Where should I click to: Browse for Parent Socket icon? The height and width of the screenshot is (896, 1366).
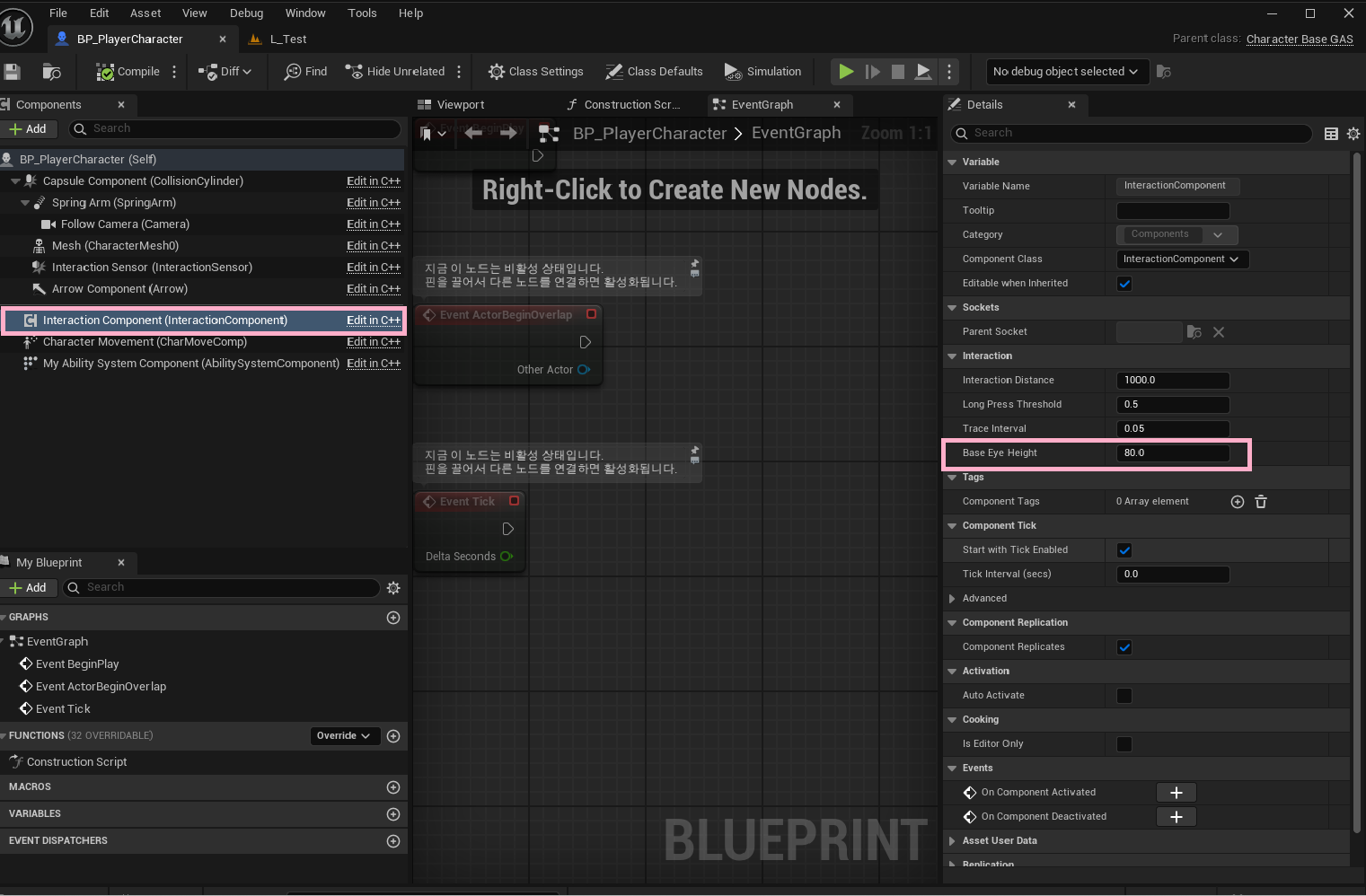coord(1194,332)
